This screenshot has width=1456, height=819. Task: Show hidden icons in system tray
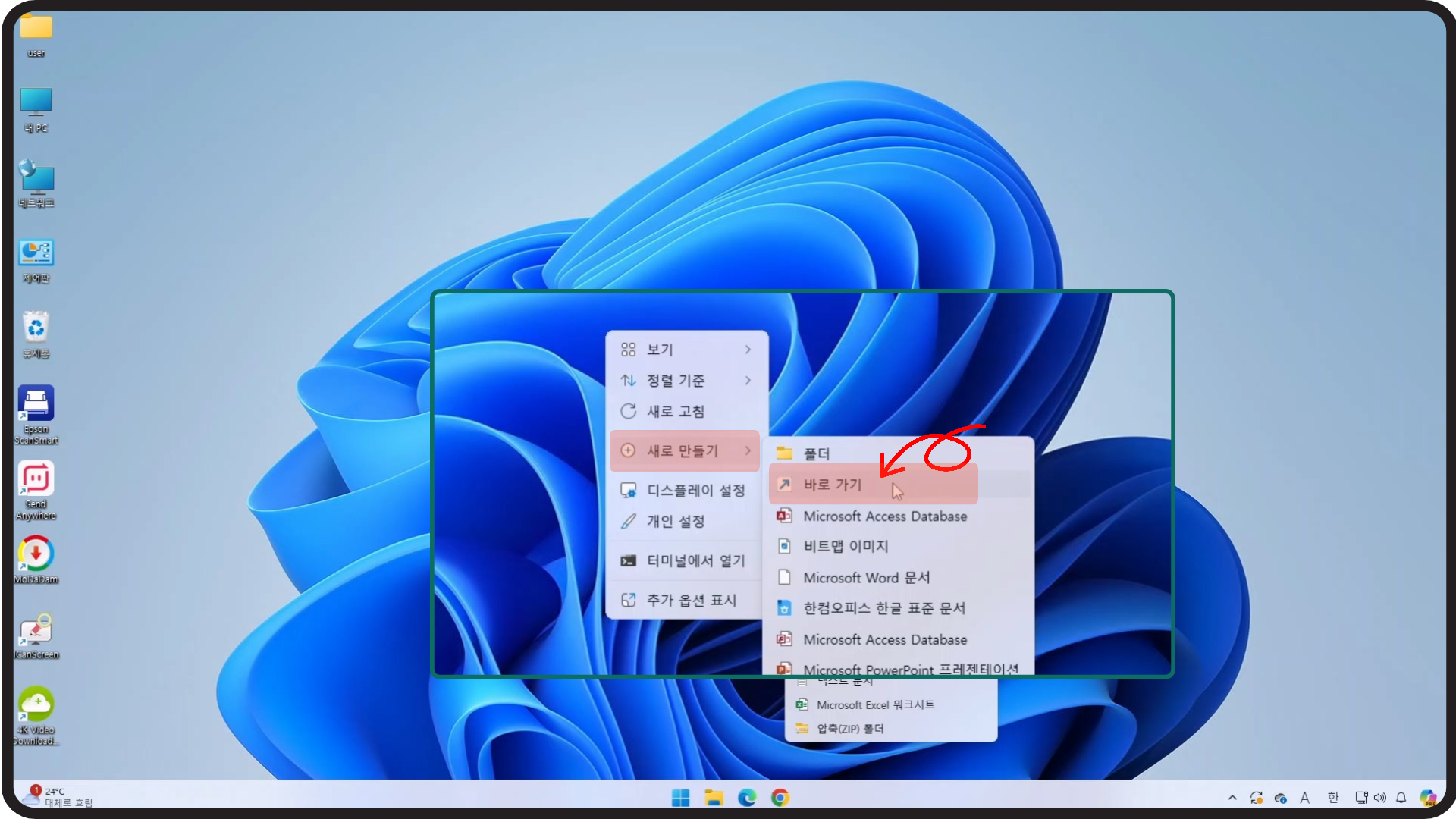pos(1232,798)
